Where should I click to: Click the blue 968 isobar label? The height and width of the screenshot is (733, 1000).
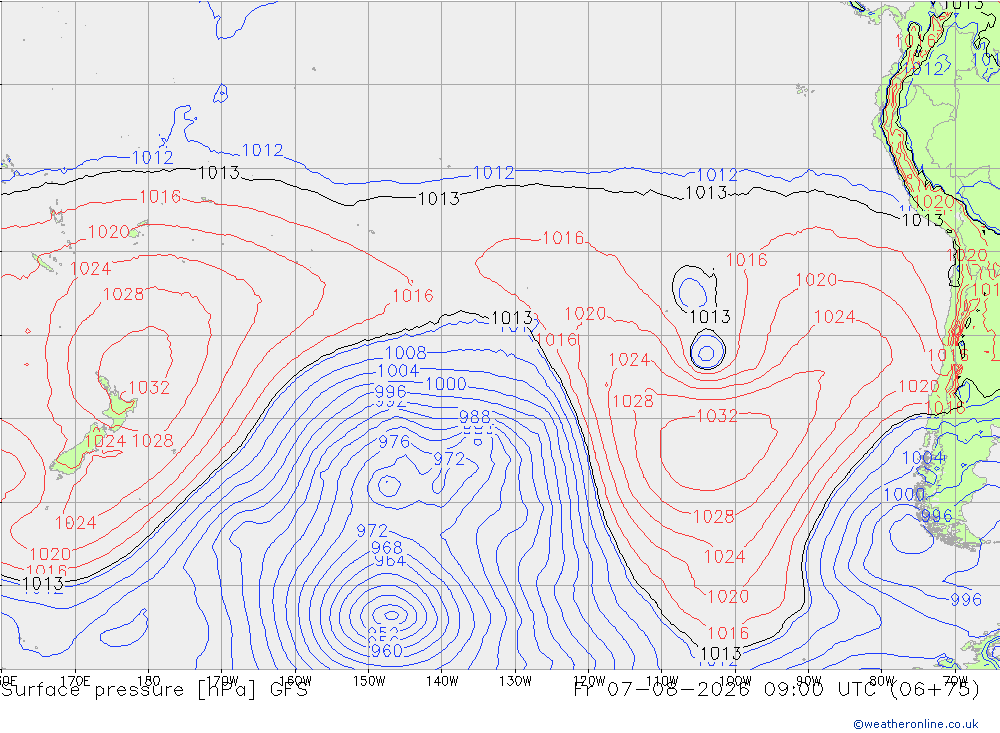[x=386, y=547]
